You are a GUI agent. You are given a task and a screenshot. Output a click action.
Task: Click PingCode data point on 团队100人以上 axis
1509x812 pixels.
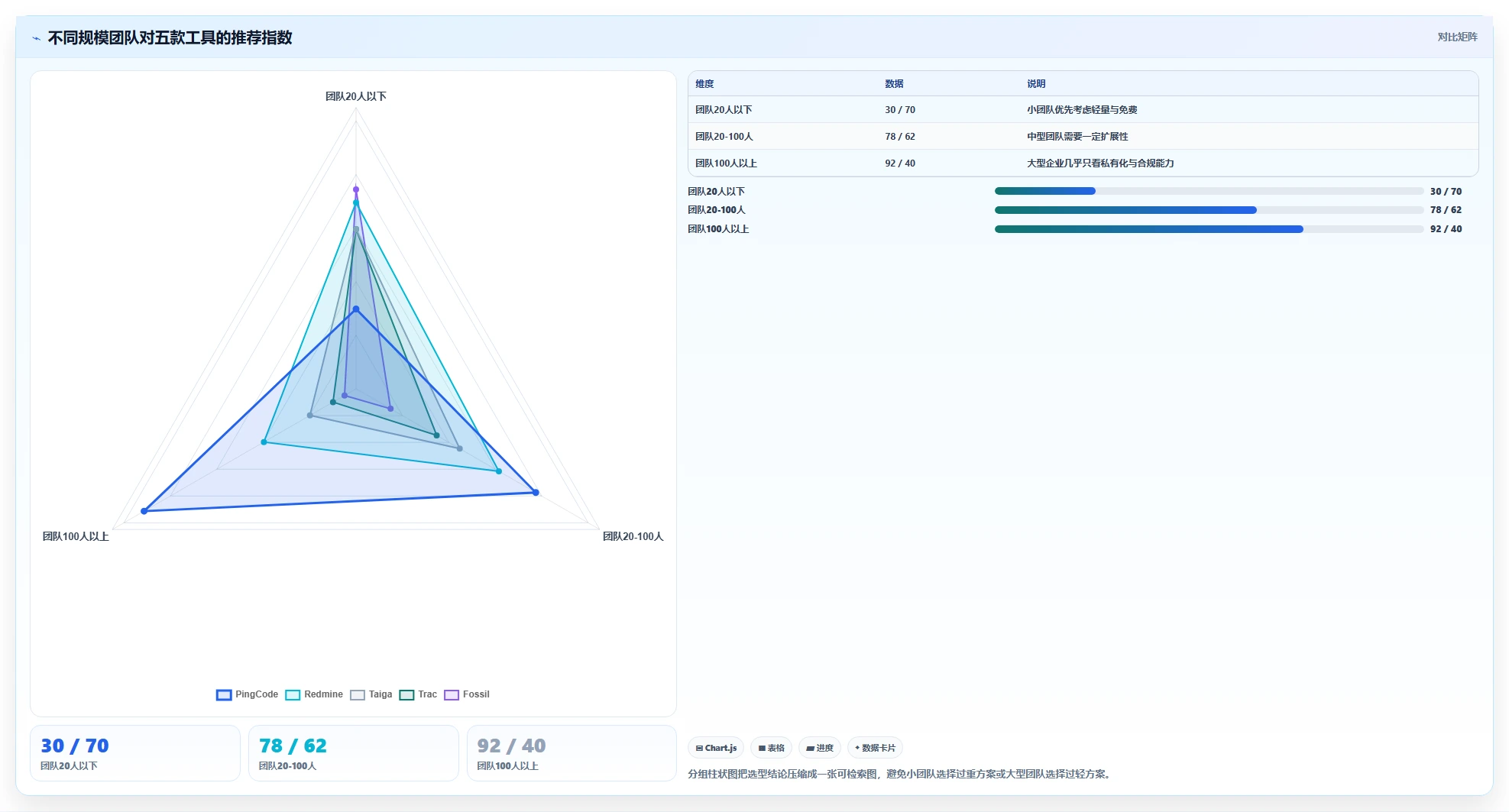pos(144,511)
